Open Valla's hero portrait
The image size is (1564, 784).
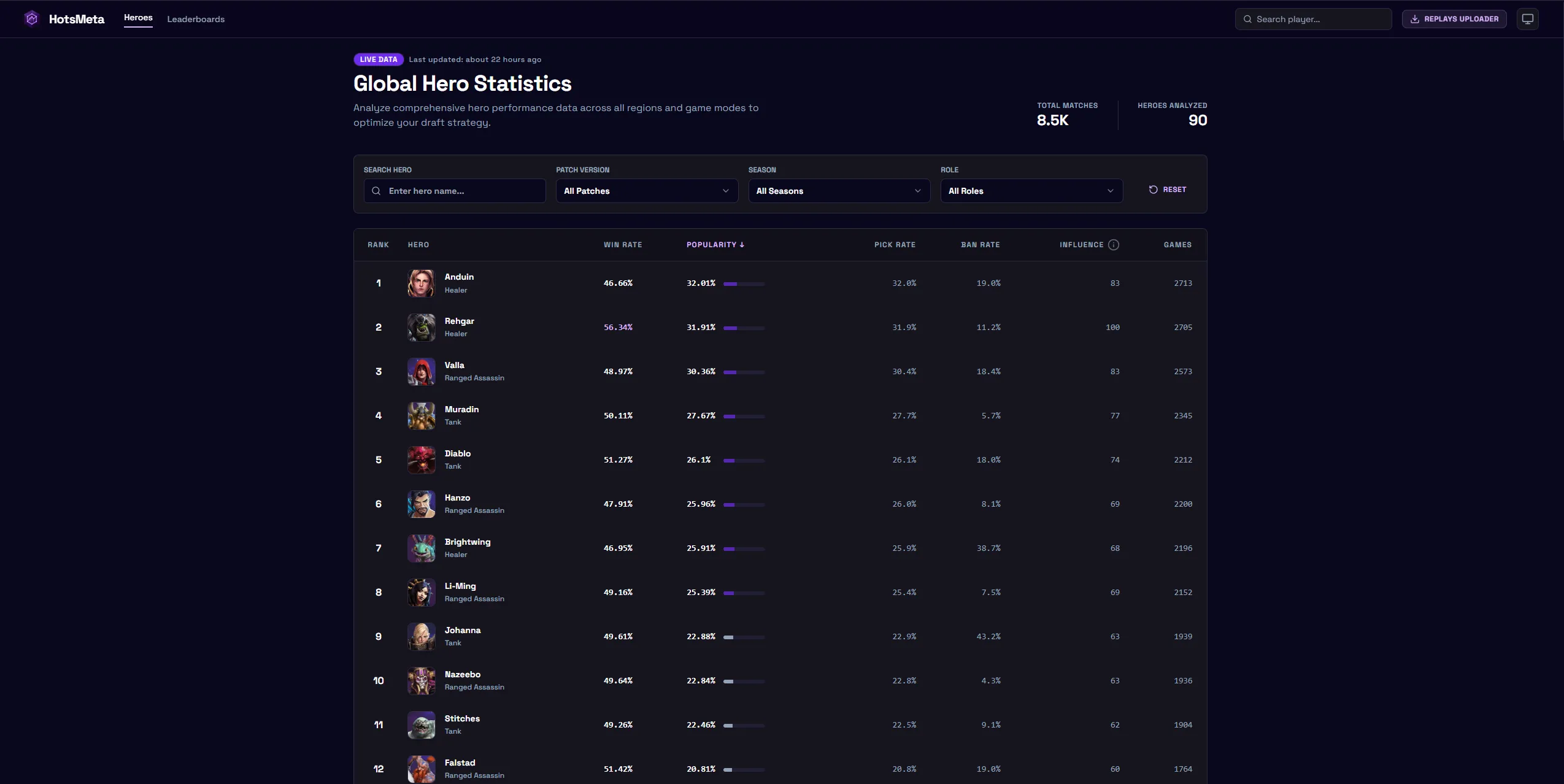tap(422, 372)
